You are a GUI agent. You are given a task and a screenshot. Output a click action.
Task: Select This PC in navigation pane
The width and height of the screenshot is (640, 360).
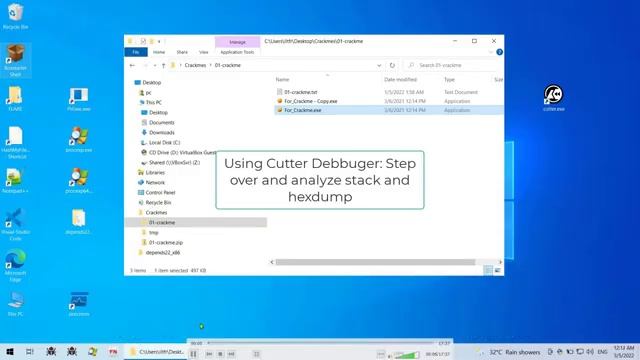[153, 102]
